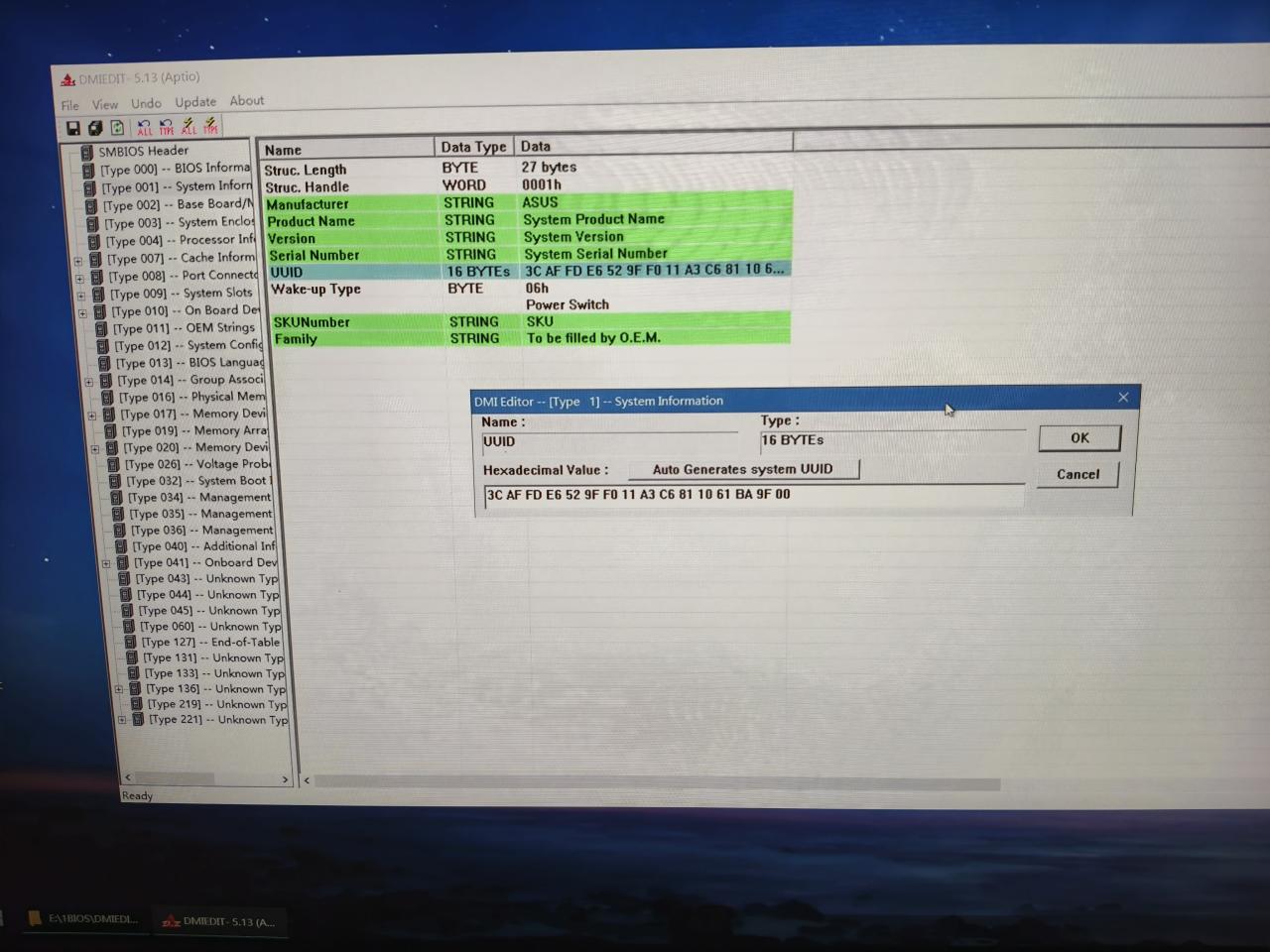This screenshot has width=1270, height=952.
Task: Click the Save All multi-disk toolbar icon
Action: coord(95,128)
